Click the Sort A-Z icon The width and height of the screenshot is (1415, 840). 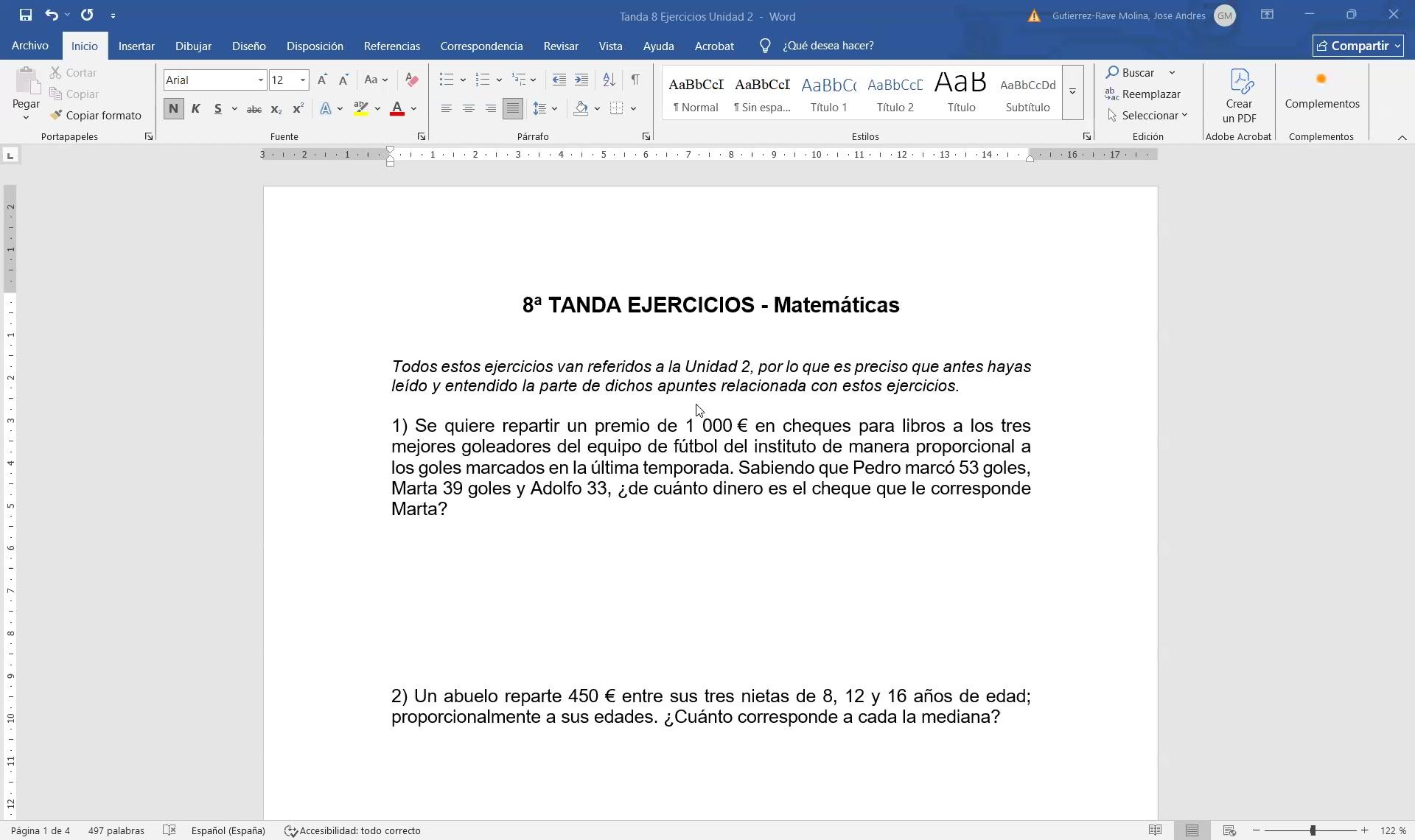coord(609,80)
